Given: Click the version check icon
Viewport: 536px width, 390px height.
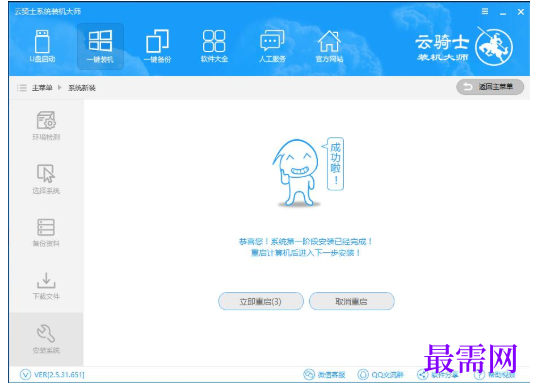Looking at the screenshot, I should click(x=25, y=375).
